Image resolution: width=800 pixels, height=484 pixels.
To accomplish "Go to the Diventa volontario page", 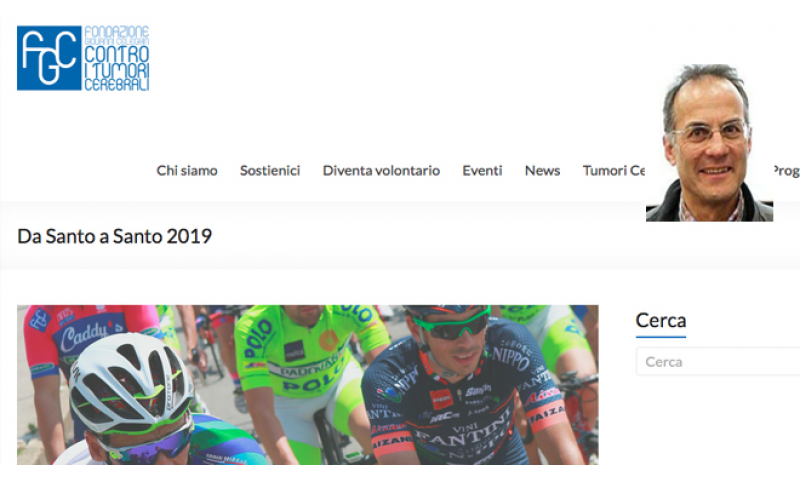I will coord(381,170).
